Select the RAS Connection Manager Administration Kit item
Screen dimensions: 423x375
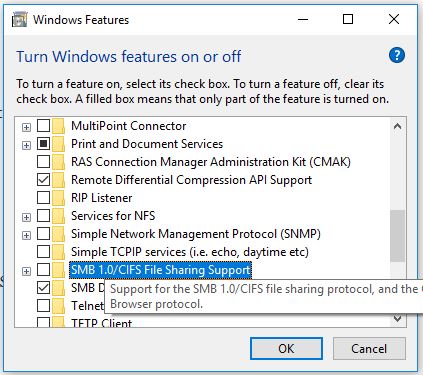(x=211, y=162)
